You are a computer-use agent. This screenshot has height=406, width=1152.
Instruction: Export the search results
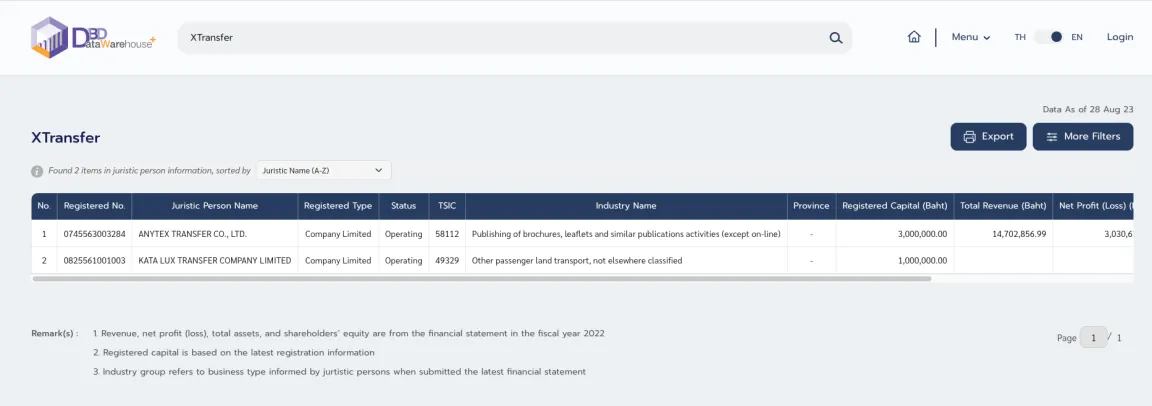click(x=988, y=137)
